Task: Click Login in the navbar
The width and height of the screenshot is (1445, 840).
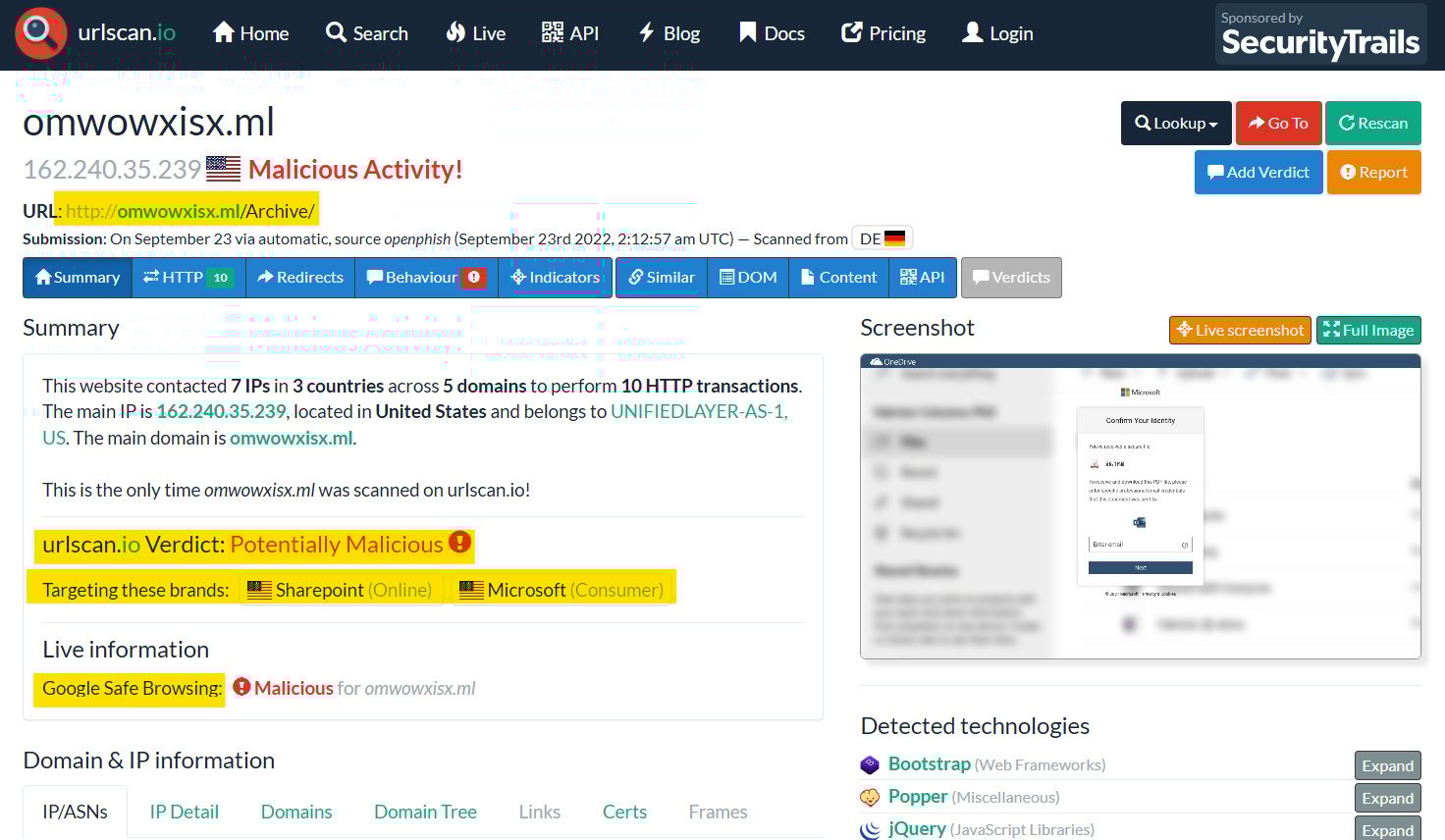Action: [x=997, y=33]
